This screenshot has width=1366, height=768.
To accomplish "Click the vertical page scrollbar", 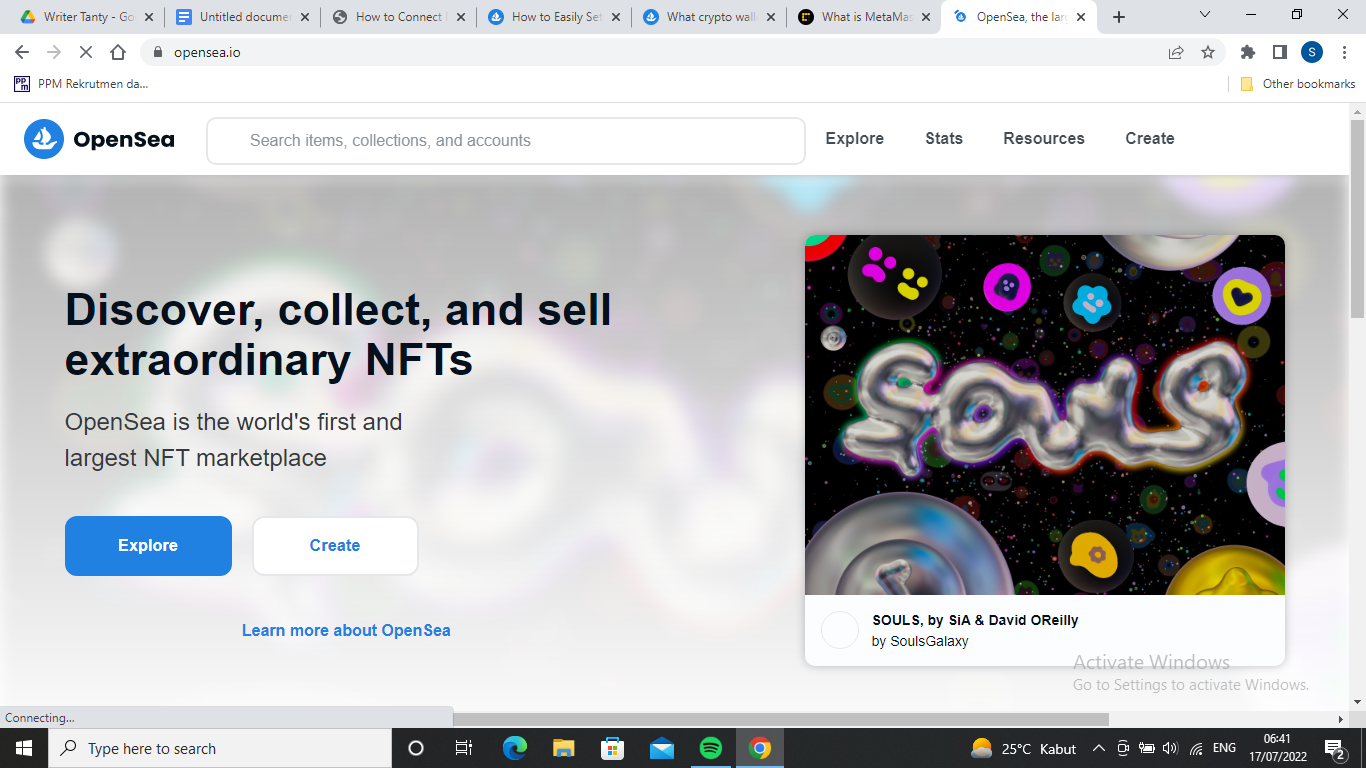I will 1357,220.
